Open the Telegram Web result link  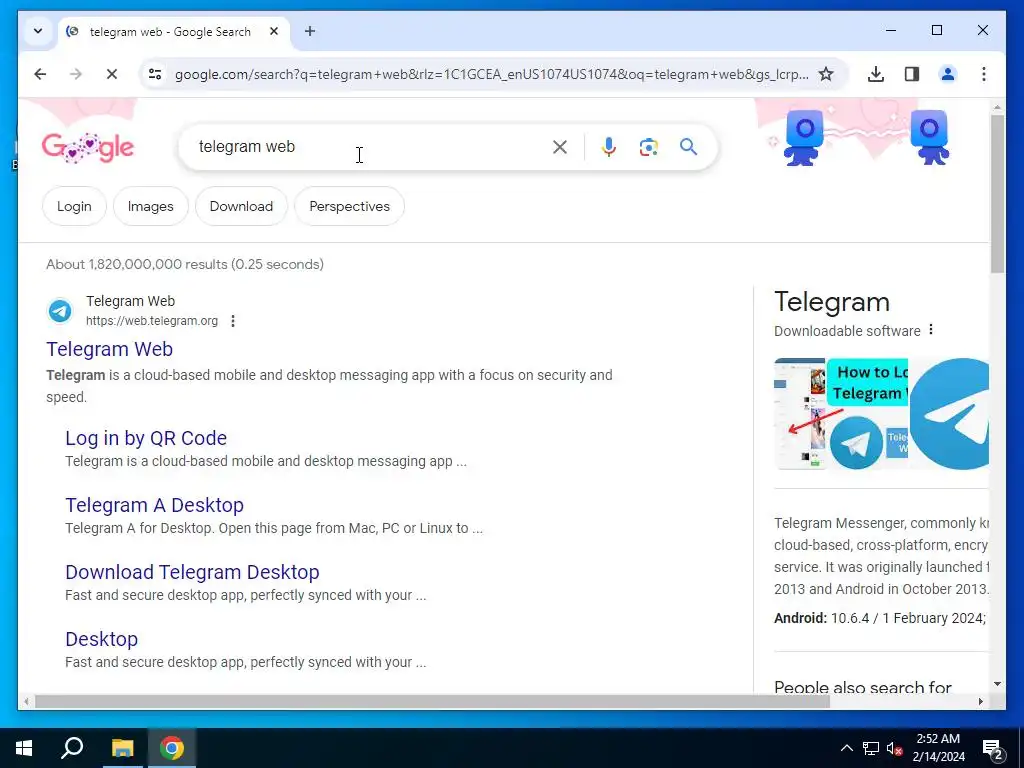click(110, 349)
